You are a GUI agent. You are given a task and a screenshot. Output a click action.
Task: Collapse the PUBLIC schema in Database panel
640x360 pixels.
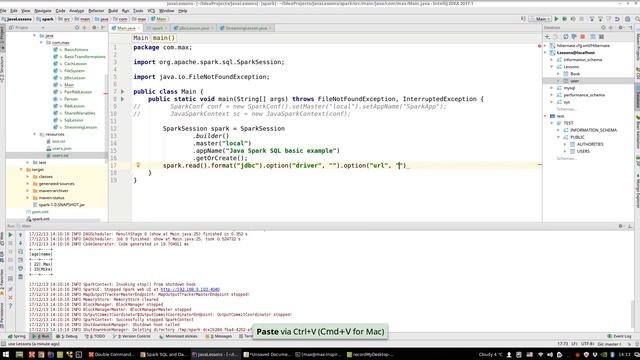tap(559, 137)
